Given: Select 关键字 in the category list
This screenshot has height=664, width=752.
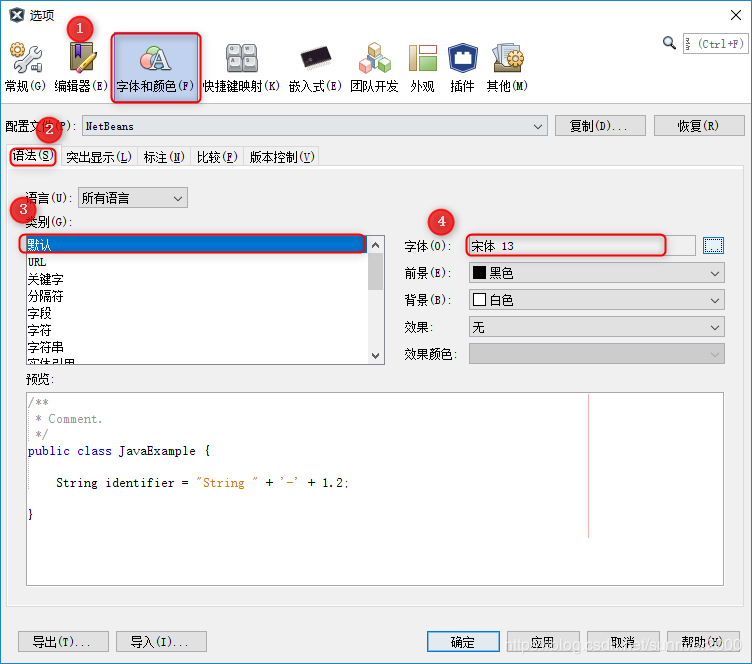Looking at the screenshot, I should pos(197,279).
